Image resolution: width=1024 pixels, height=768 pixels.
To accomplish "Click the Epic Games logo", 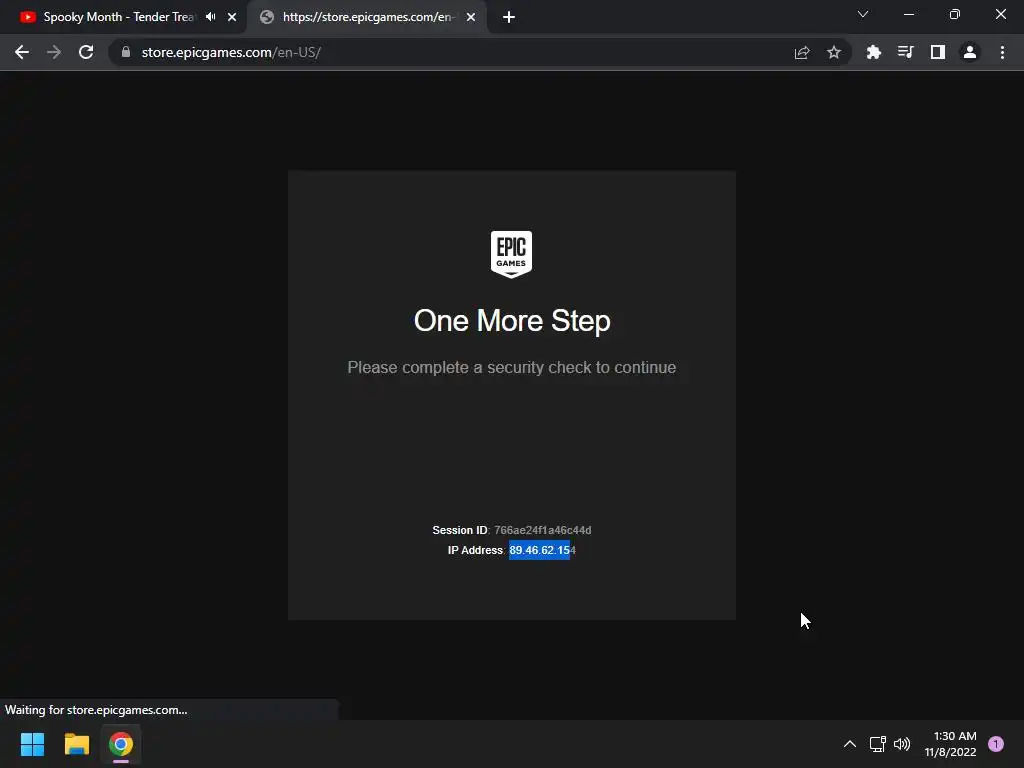I will [x=511, y=254].
